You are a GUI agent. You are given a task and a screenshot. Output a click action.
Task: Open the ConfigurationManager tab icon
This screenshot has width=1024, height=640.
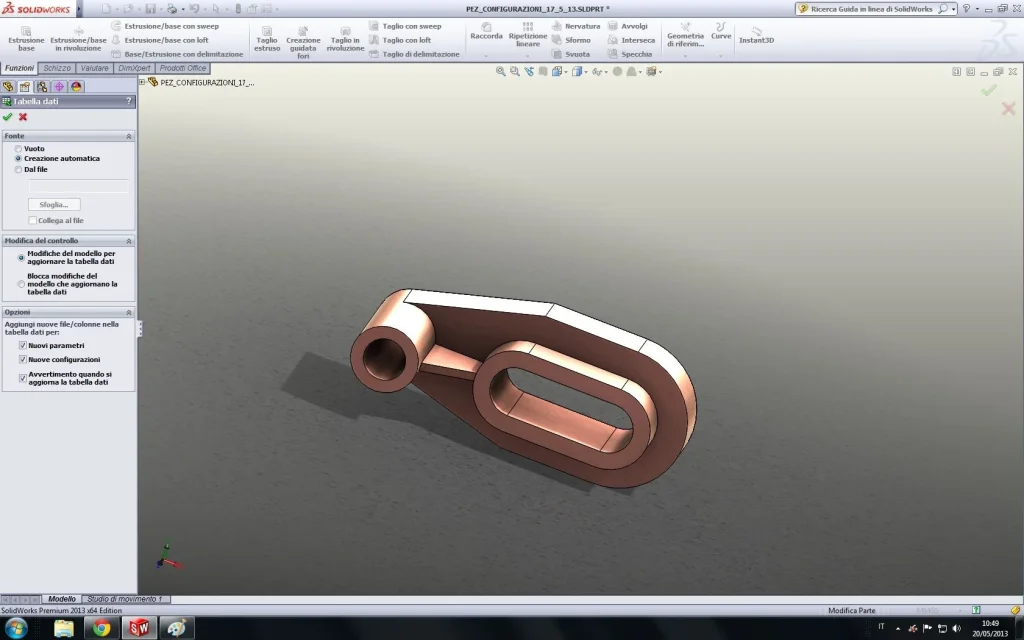pyautogui.click(x=42, y=87)
